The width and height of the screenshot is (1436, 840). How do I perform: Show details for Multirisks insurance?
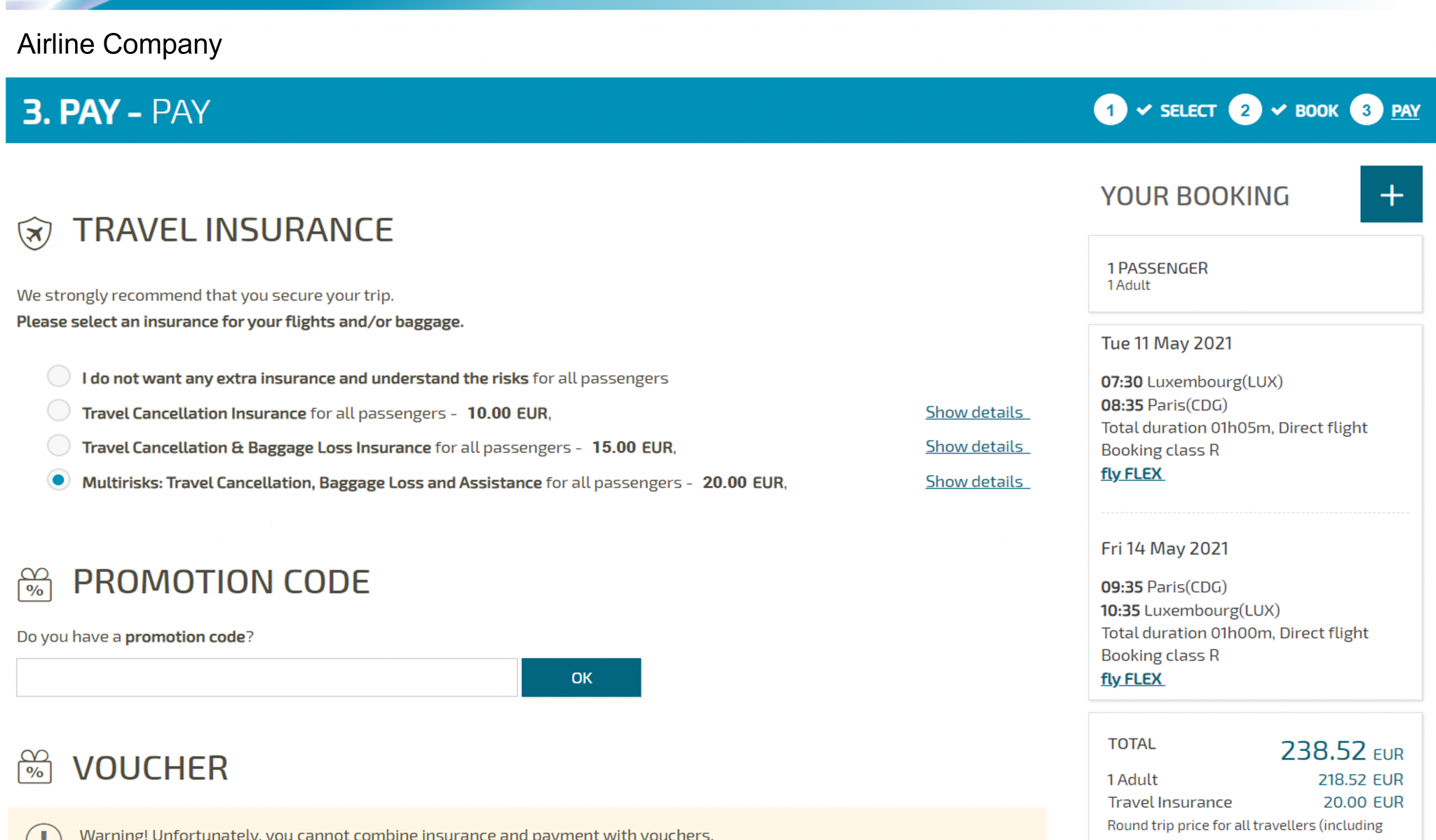tap(976, 482)
